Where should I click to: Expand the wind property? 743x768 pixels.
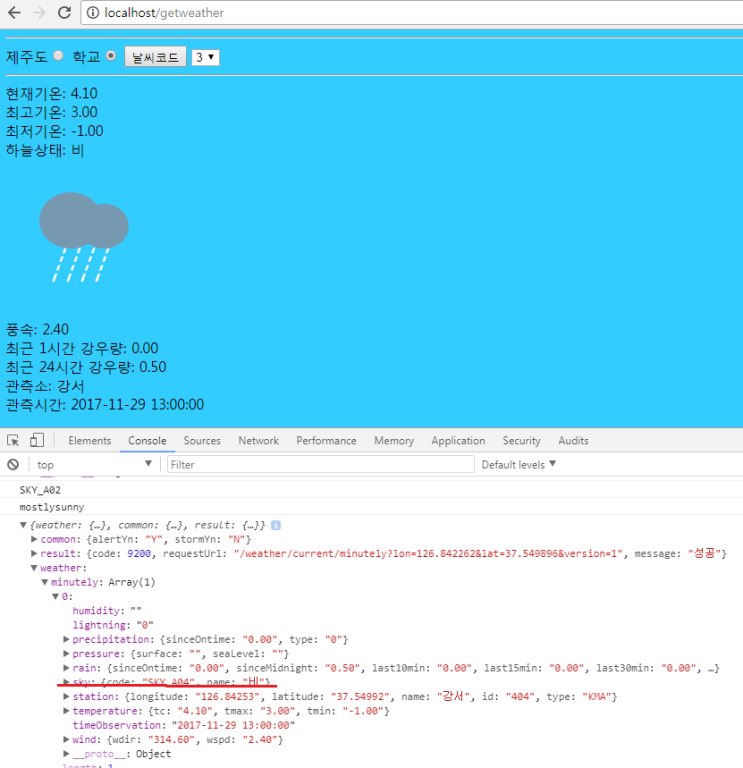click(66, 739)
